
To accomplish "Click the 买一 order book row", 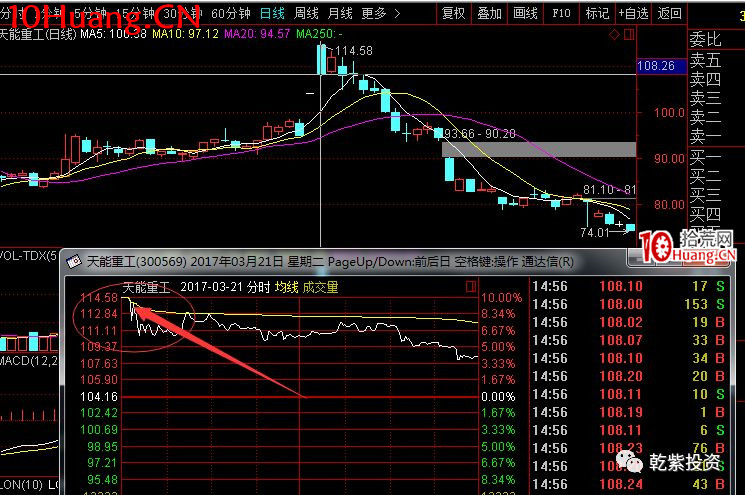I will pyautogui.click(x=706, y=157).
